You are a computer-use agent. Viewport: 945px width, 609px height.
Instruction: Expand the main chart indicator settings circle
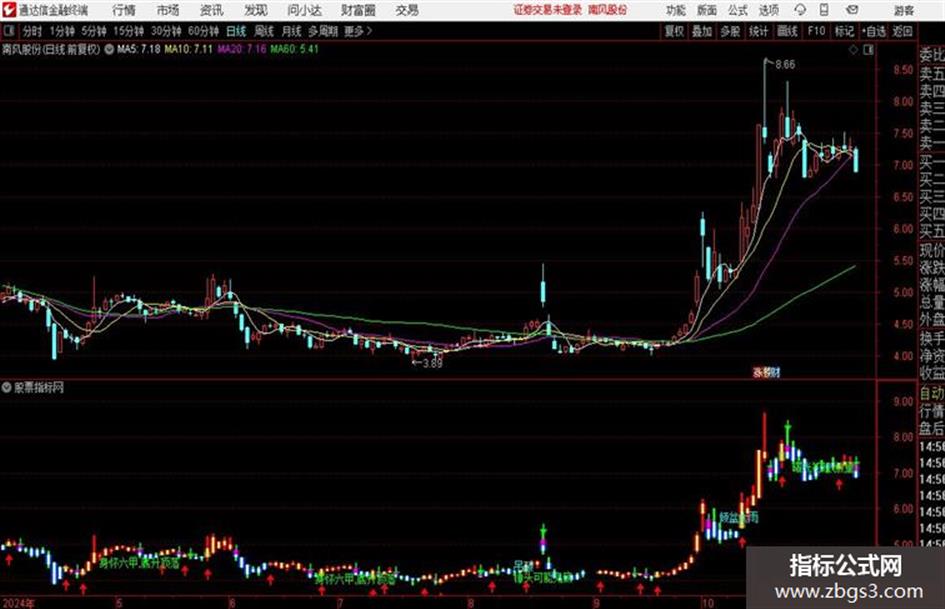click(109, 49)
